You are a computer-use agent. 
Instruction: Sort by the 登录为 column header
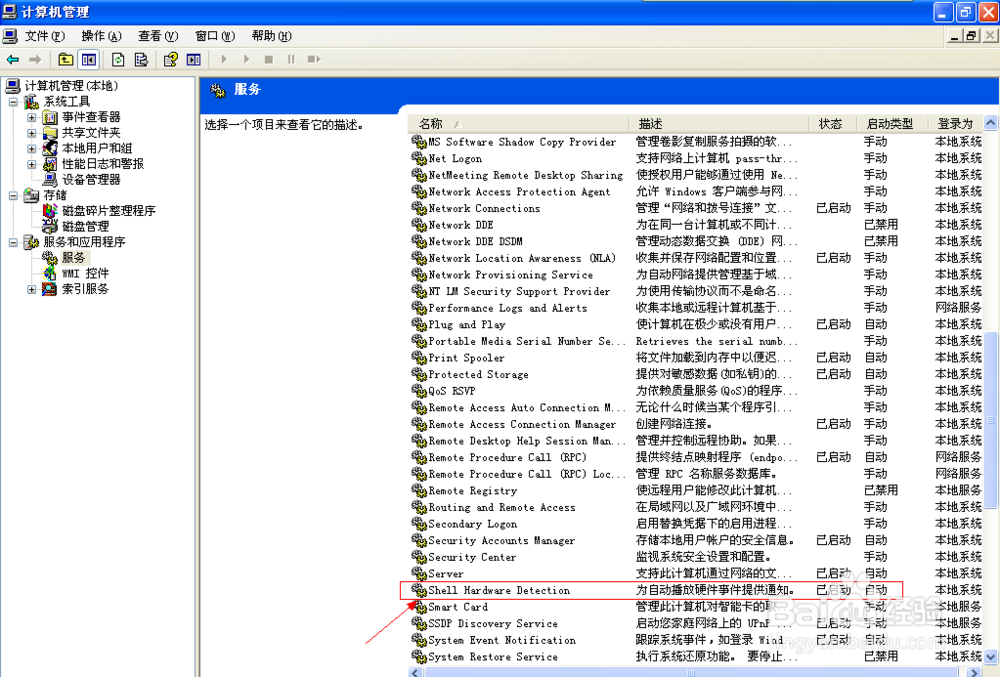click(x=955, y=124)
